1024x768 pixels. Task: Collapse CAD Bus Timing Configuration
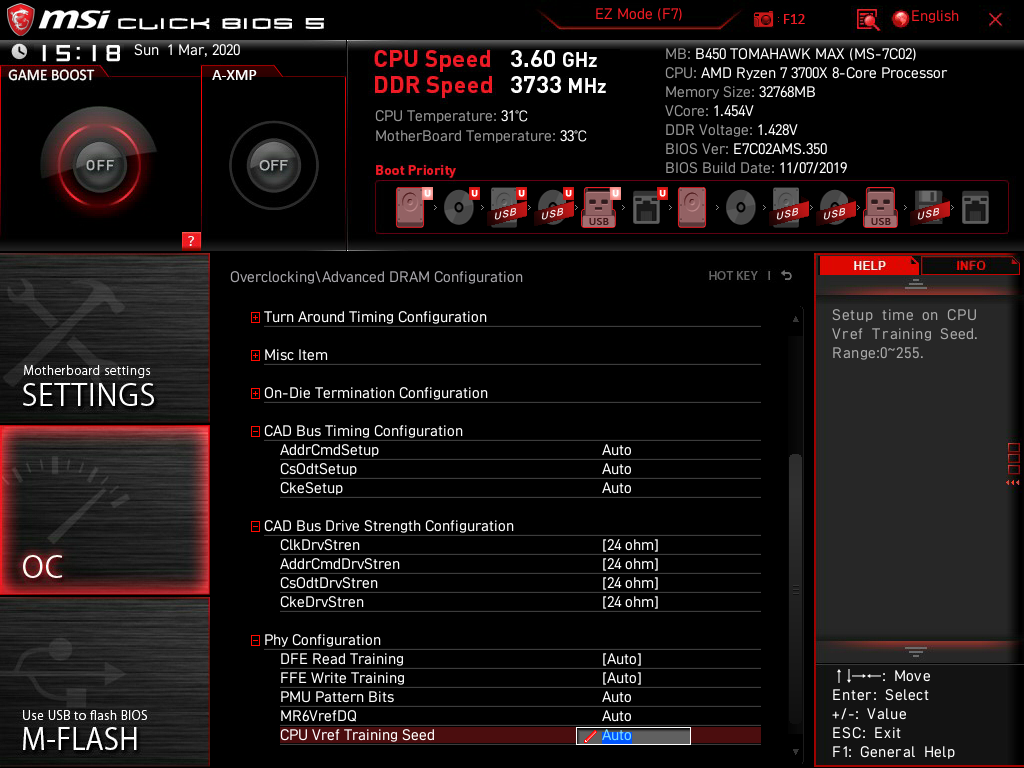tap(255, 431)
